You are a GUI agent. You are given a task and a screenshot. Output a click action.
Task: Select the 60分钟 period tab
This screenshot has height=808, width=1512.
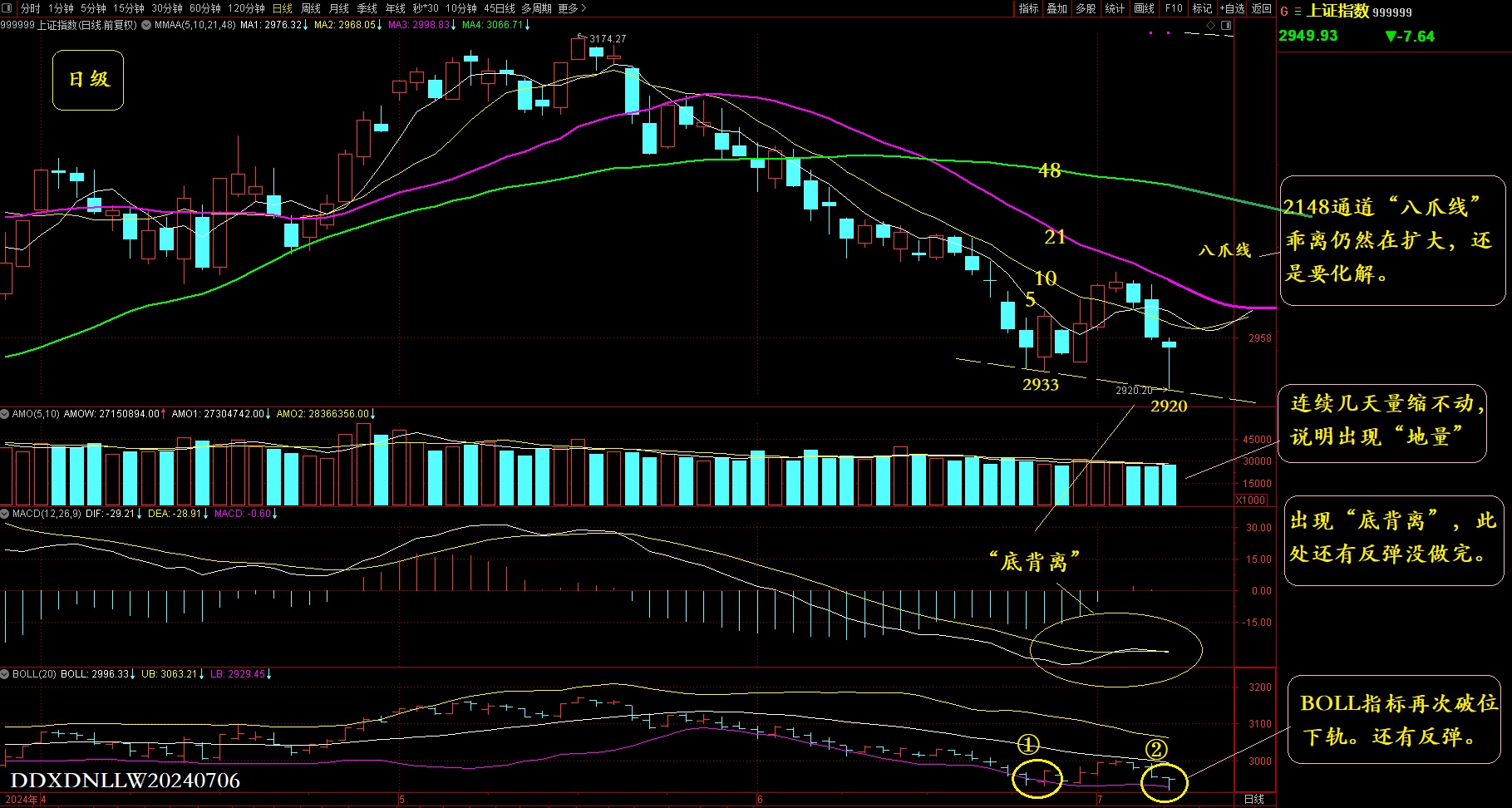tap(205, 8)
